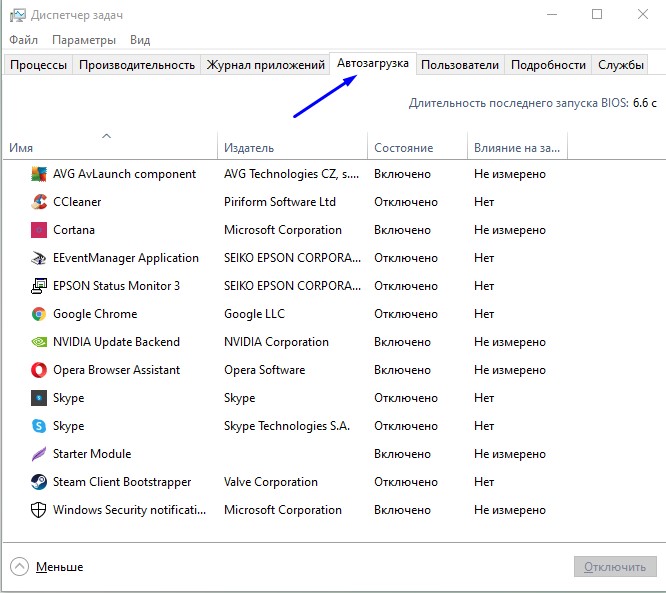Switch to the Подробности tab
Image resolution: width=666 pixels, height=593 pixels.
[548, 65]
